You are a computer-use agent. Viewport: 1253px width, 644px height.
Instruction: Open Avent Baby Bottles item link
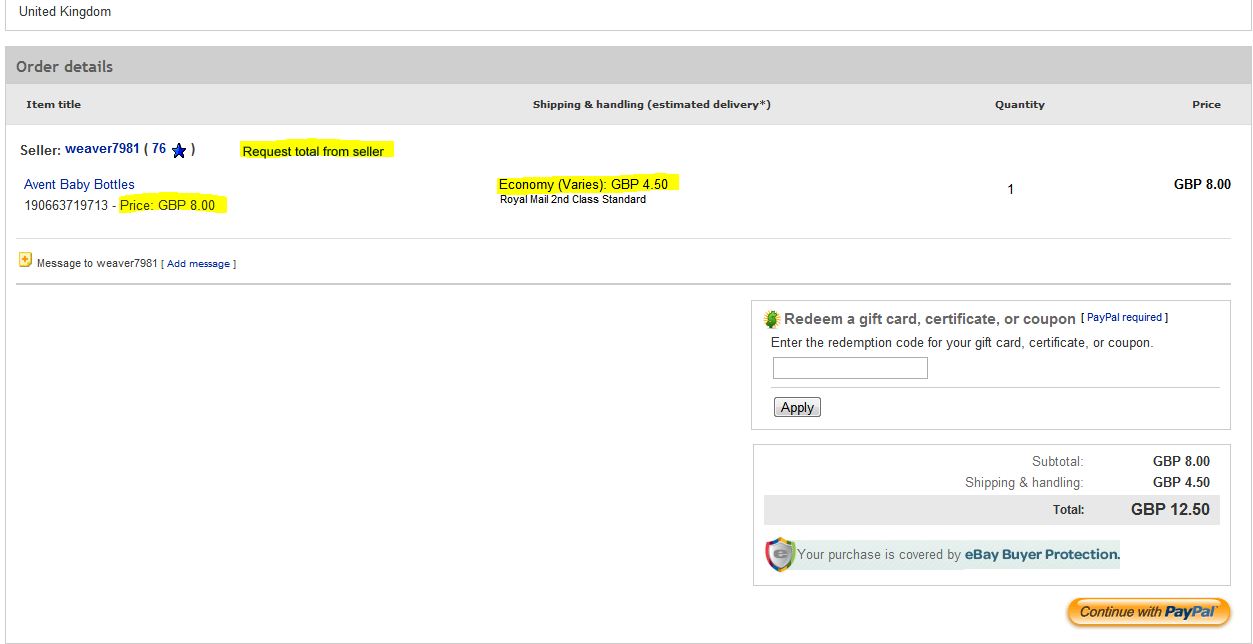(x=79, y=184)
